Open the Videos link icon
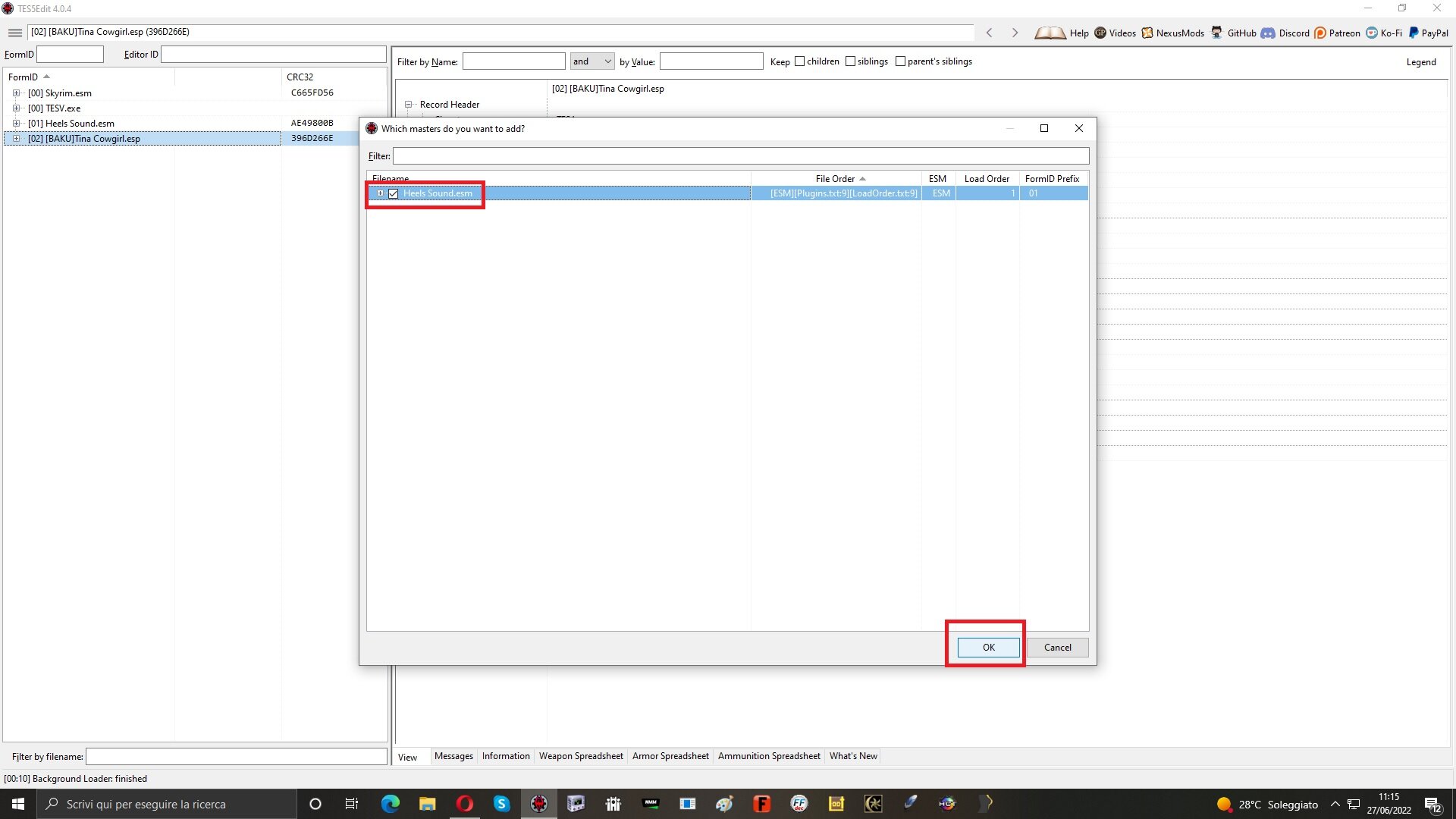This screenshot has width=1456, height=819. click(x=1100, y=33)
